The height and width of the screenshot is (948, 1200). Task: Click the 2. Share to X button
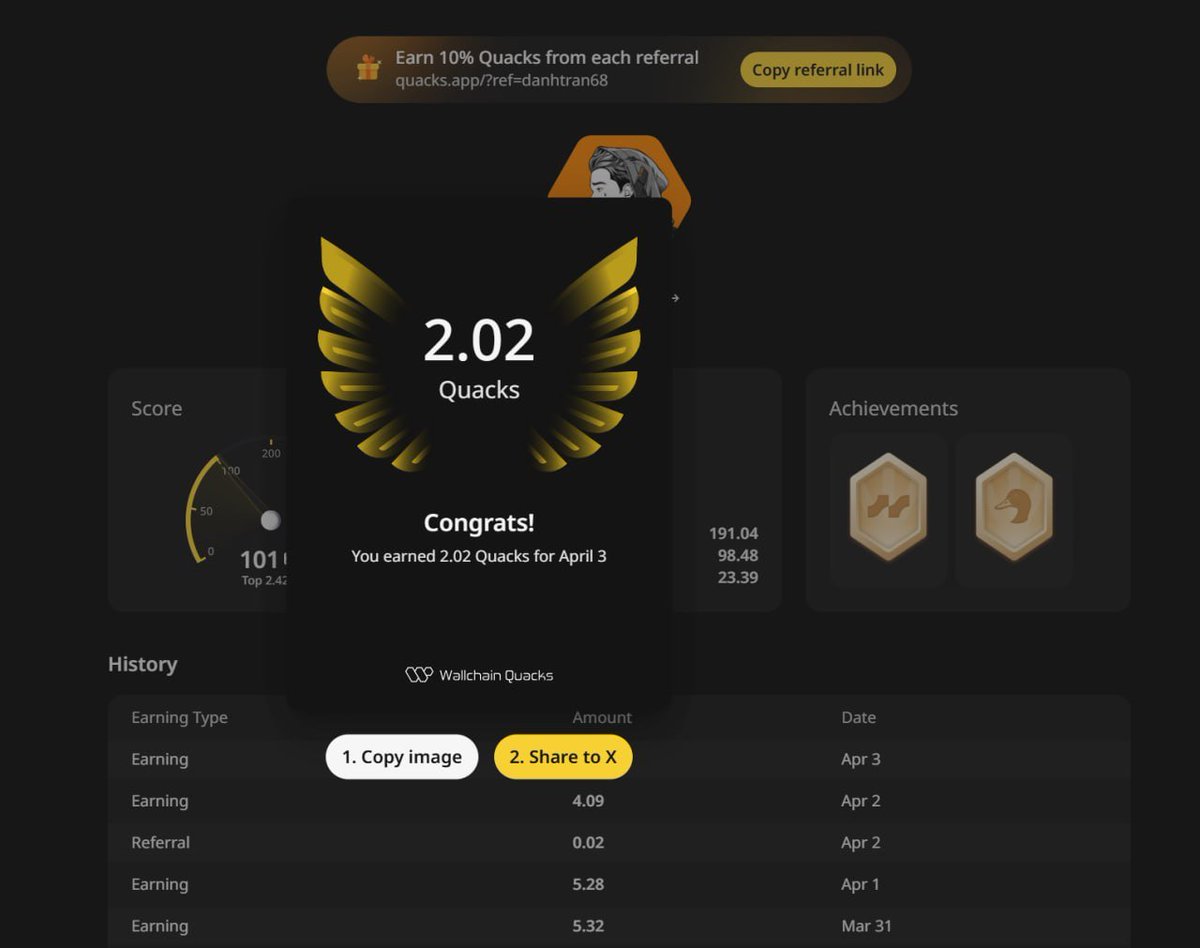(x=563, y=757)
